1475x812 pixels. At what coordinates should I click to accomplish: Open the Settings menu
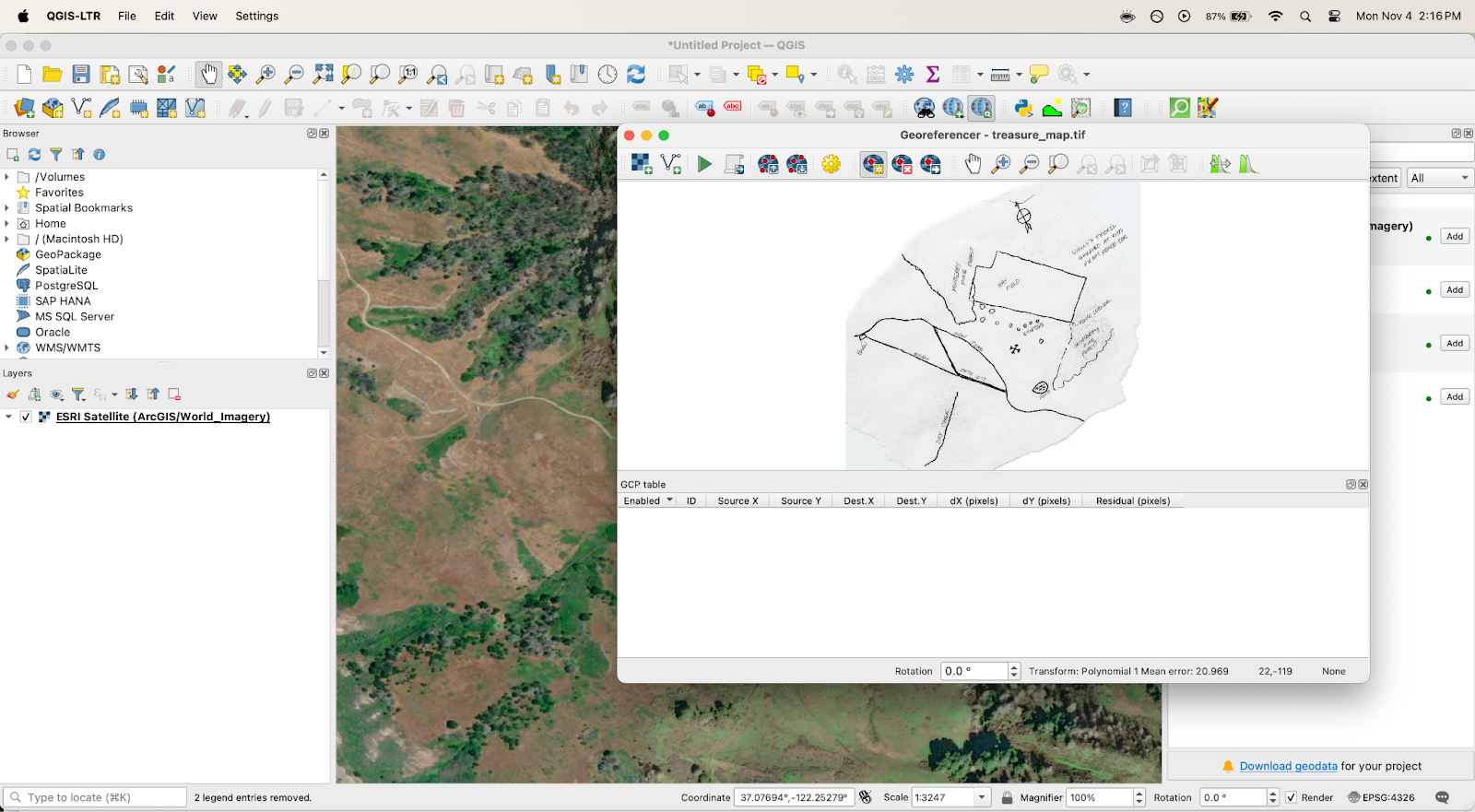coord(256,16)
